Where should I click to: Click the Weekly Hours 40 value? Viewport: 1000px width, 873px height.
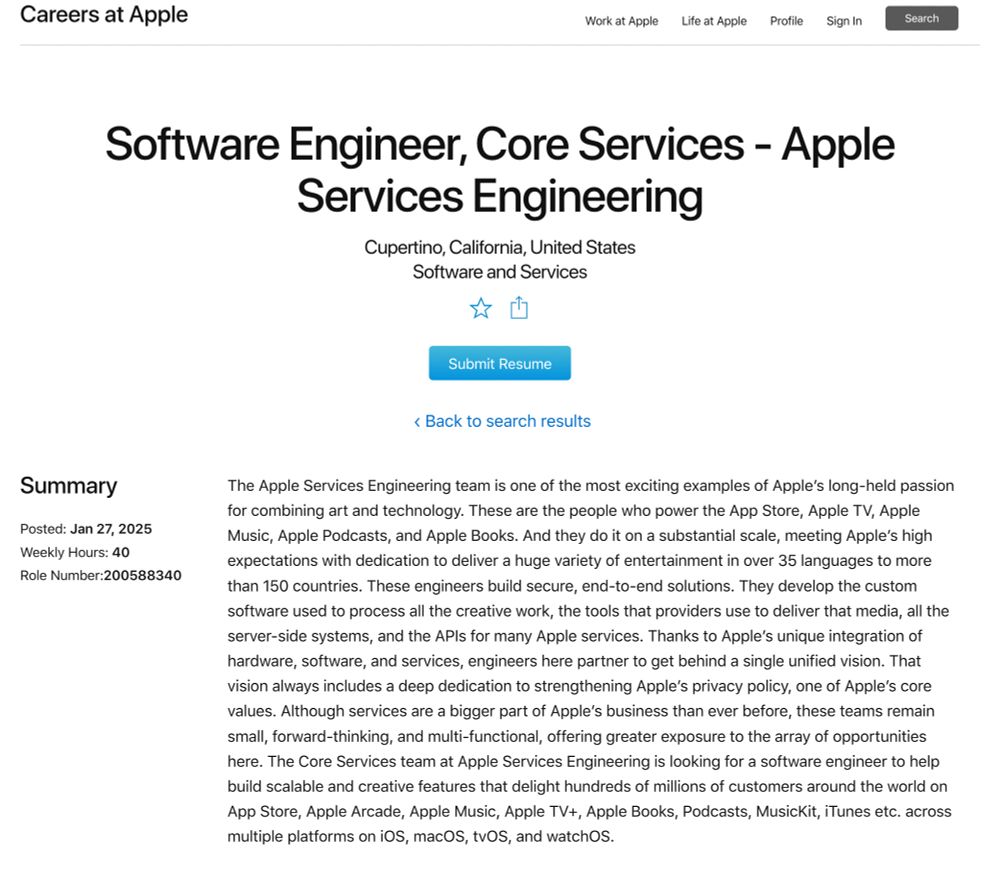pos(121,552)
